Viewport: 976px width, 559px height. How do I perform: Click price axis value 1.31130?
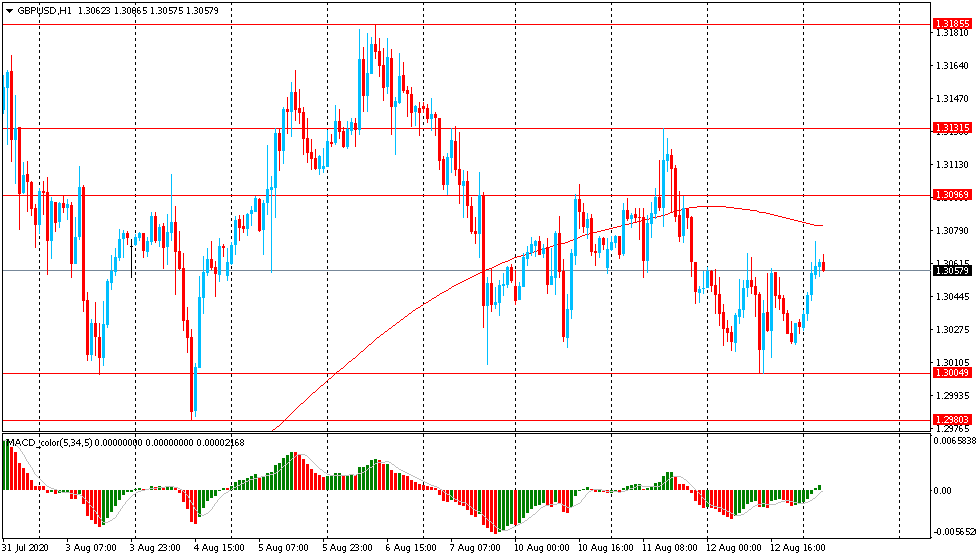pos(952,164)
